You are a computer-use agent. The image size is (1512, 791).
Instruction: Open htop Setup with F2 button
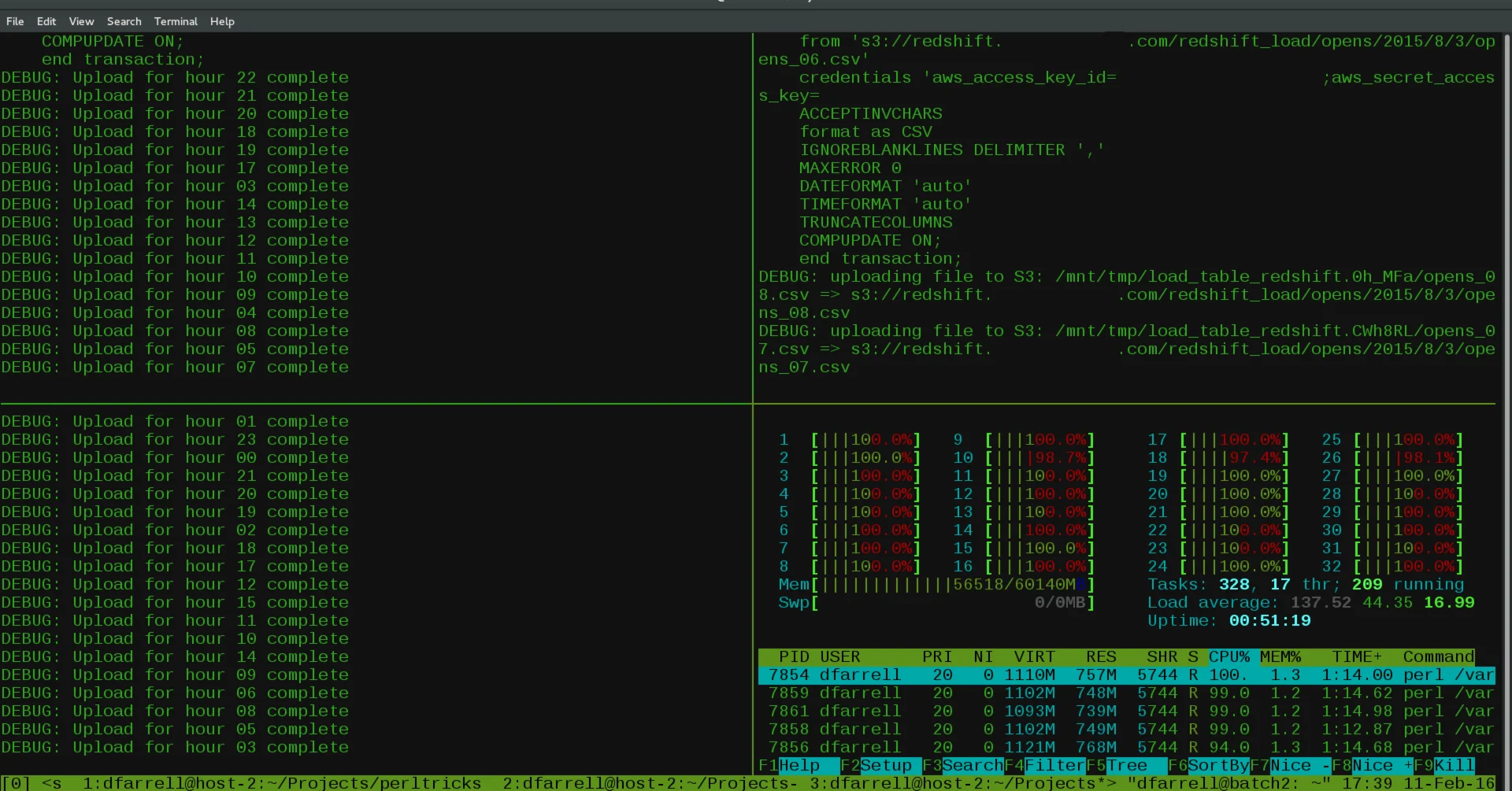point(885,766)
